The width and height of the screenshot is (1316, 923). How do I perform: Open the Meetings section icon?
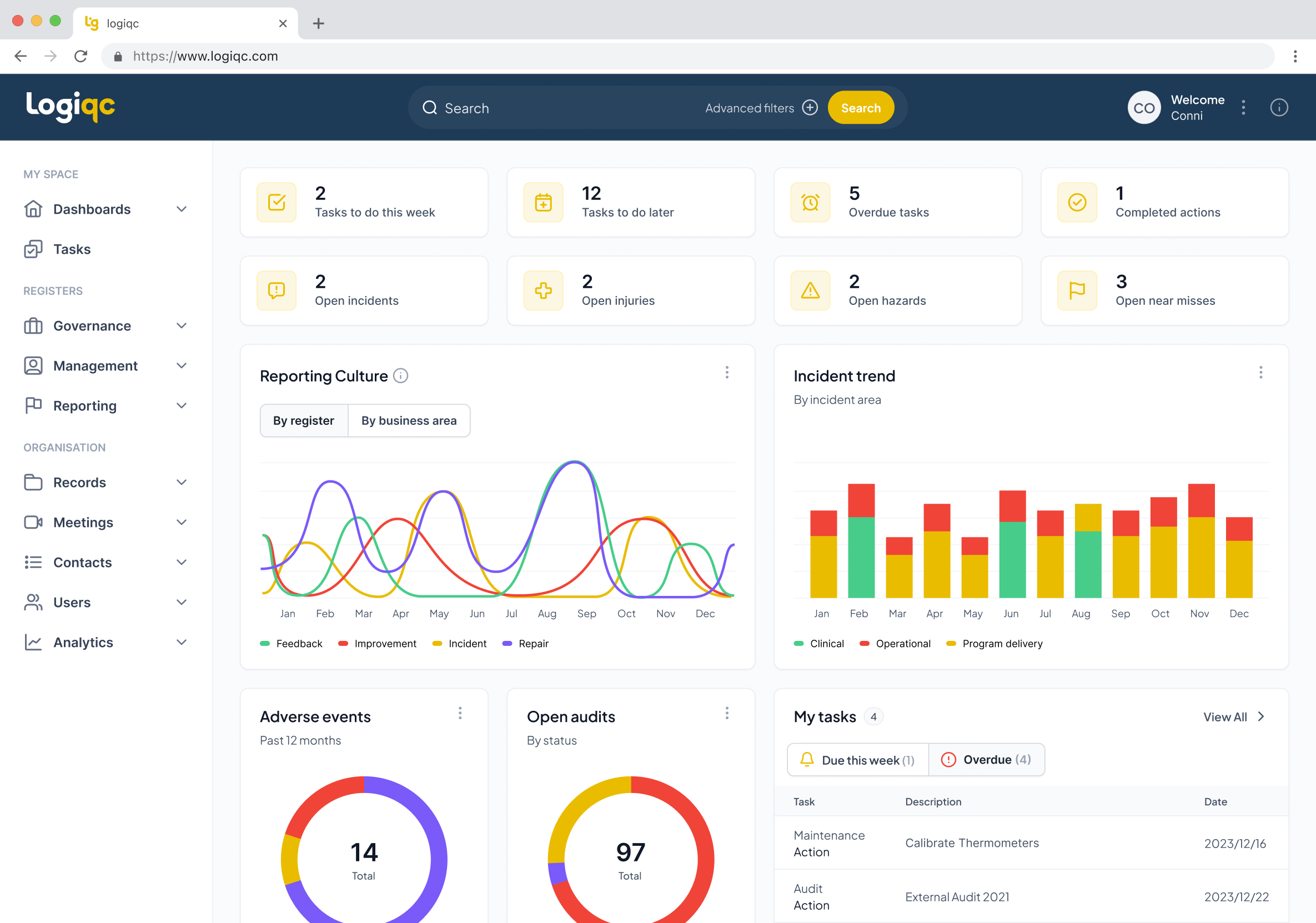[x=34, y=522]
